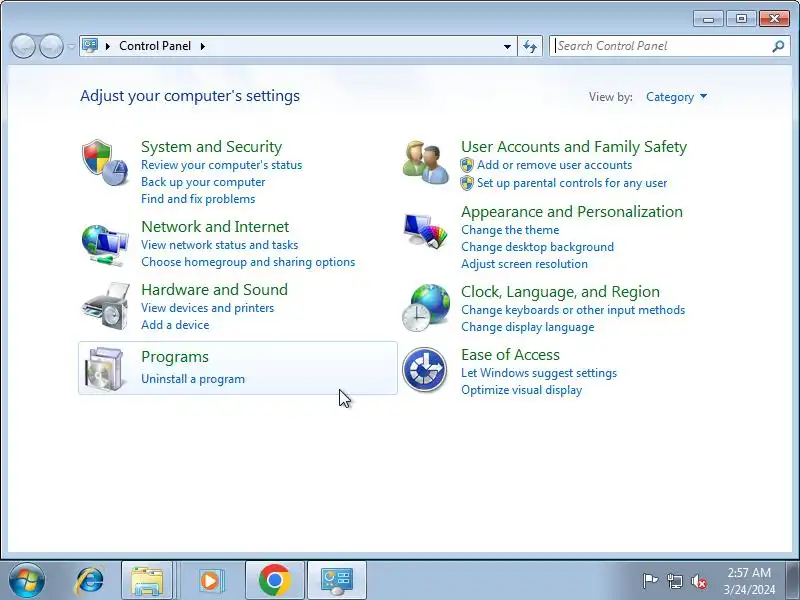This screenshot has width=800, height=600.
Task: Click Change the theme
Action: coord(510,230)
